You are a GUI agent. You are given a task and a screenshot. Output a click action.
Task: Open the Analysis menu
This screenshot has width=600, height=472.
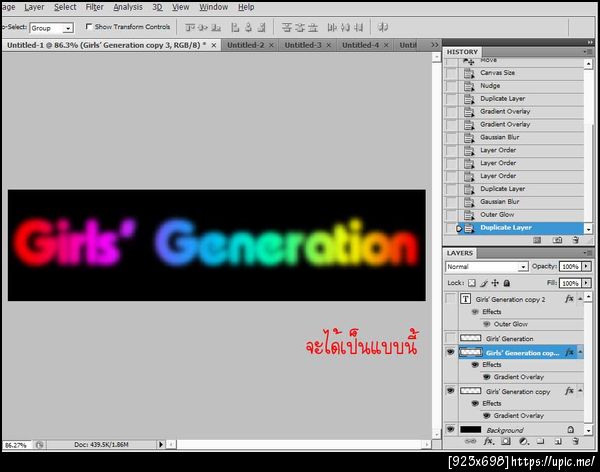click(128, 7)
